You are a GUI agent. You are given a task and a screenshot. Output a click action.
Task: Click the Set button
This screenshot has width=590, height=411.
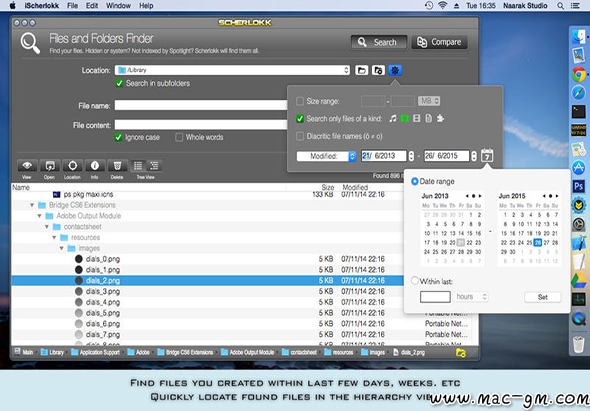click(x=543, y=297)
